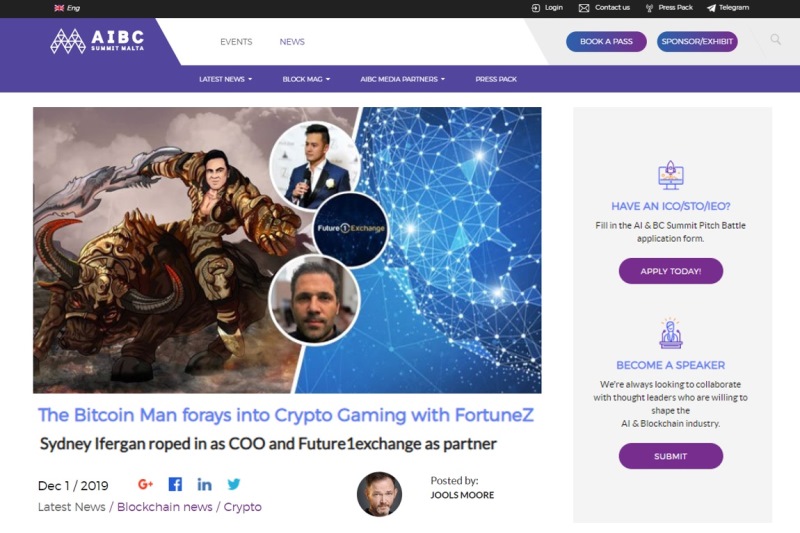This screenshot has width=800, height=533.
Task: Click the Book a Pass button
Action: 606,41
